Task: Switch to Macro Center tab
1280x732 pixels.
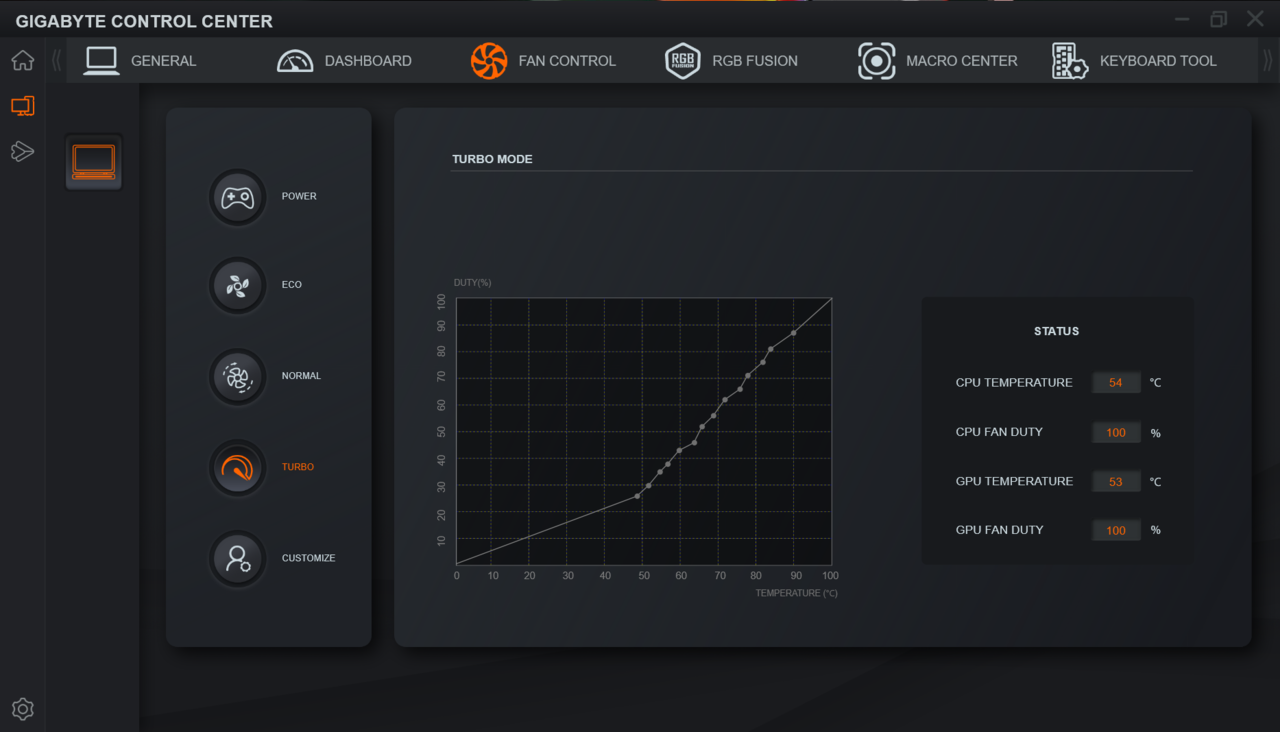Action: (938, 61)
